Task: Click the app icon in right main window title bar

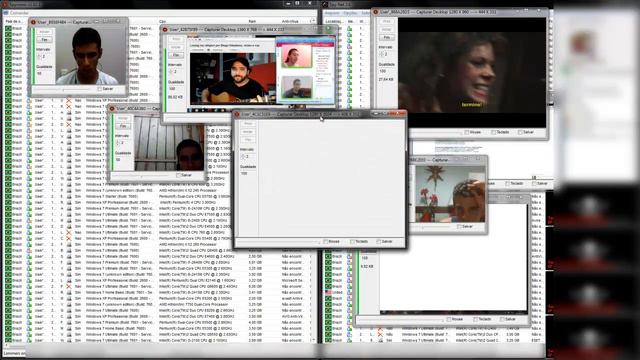Action: click(x=325, y=4)
